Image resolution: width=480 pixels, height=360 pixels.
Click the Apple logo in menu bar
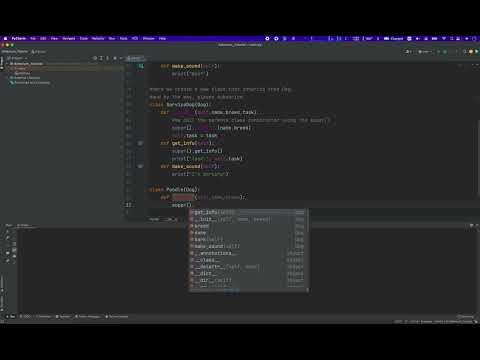(5, 39)
